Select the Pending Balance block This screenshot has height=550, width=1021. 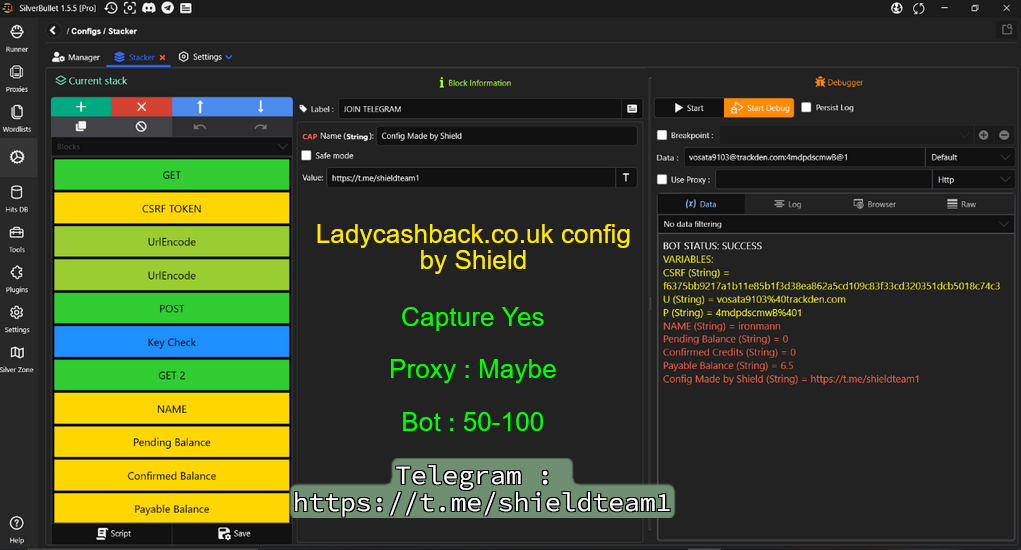tap(171, 442)
